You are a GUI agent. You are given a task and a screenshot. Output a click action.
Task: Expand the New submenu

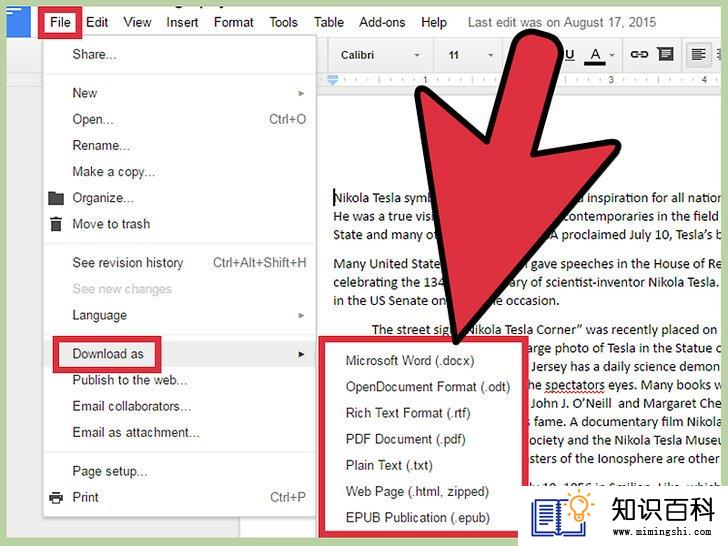[180, 93]
